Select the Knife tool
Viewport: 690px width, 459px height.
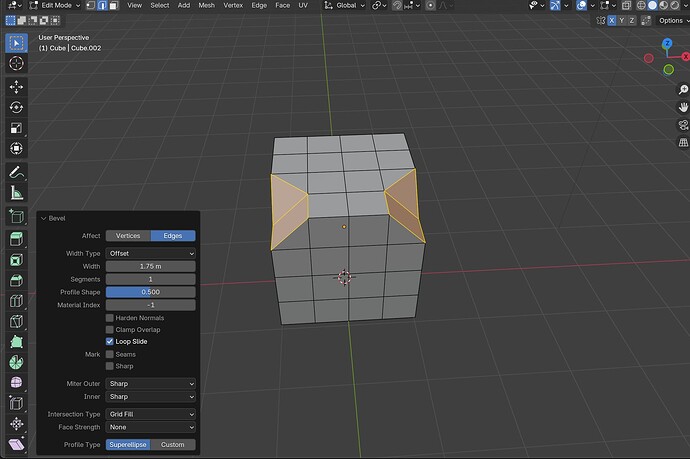click(16, 321)
